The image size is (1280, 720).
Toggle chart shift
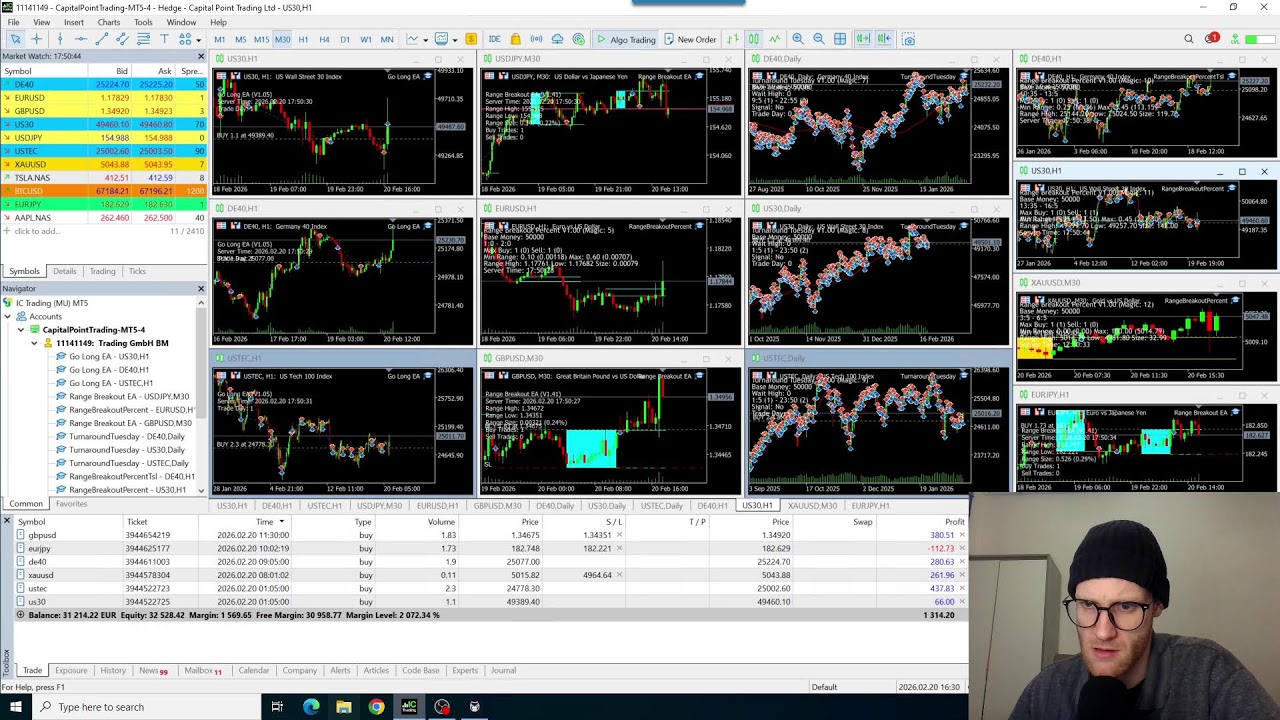click(884, 39)
